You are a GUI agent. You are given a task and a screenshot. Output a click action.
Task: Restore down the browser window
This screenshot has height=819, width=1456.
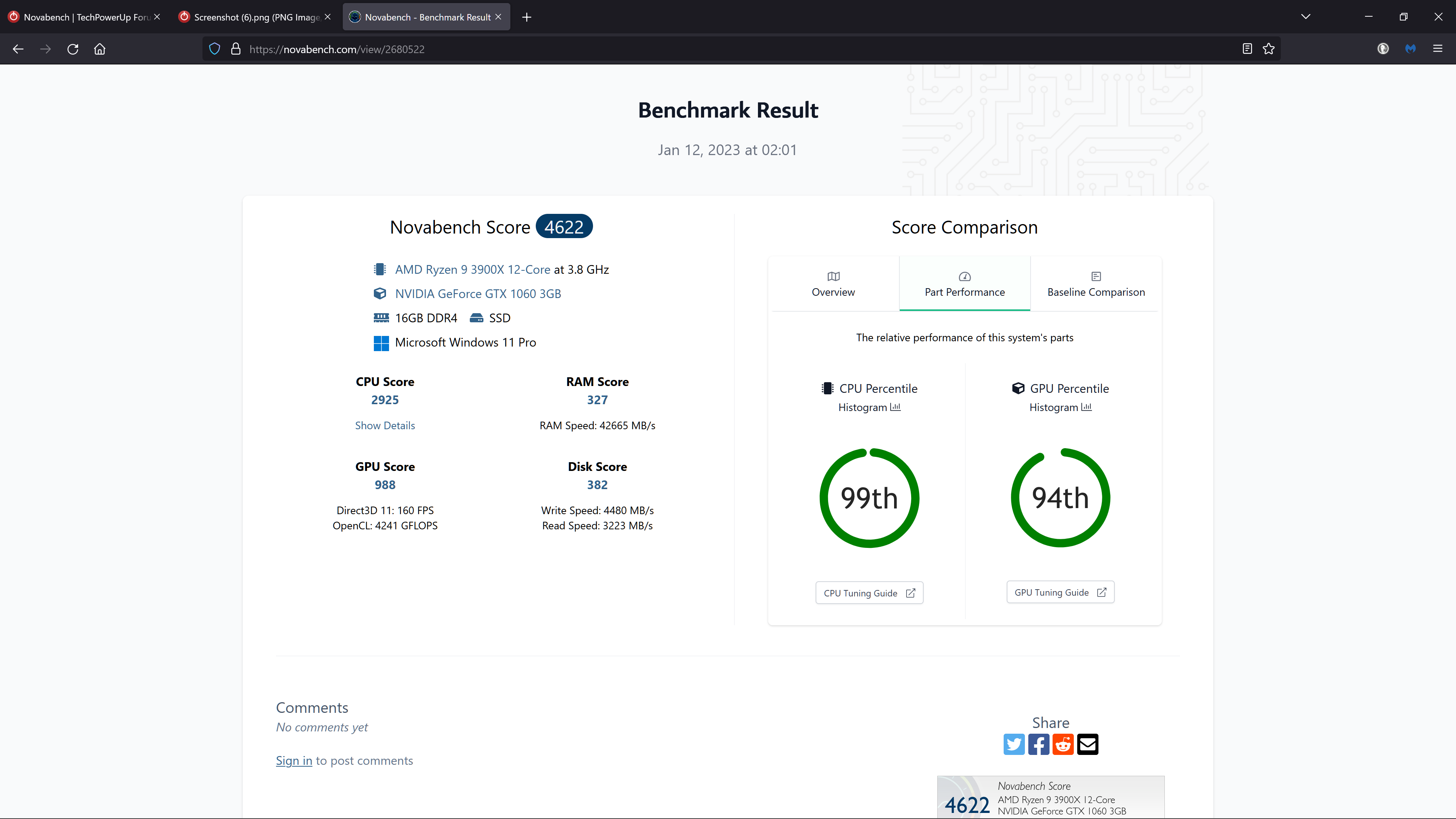[1403, 16]
